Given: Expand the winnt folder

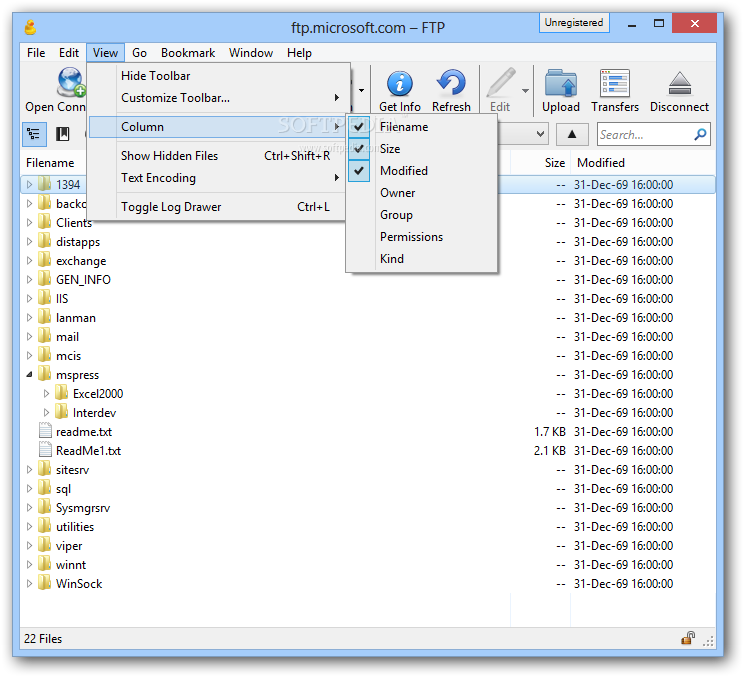Looking at the screenshot, I should 29,565.
